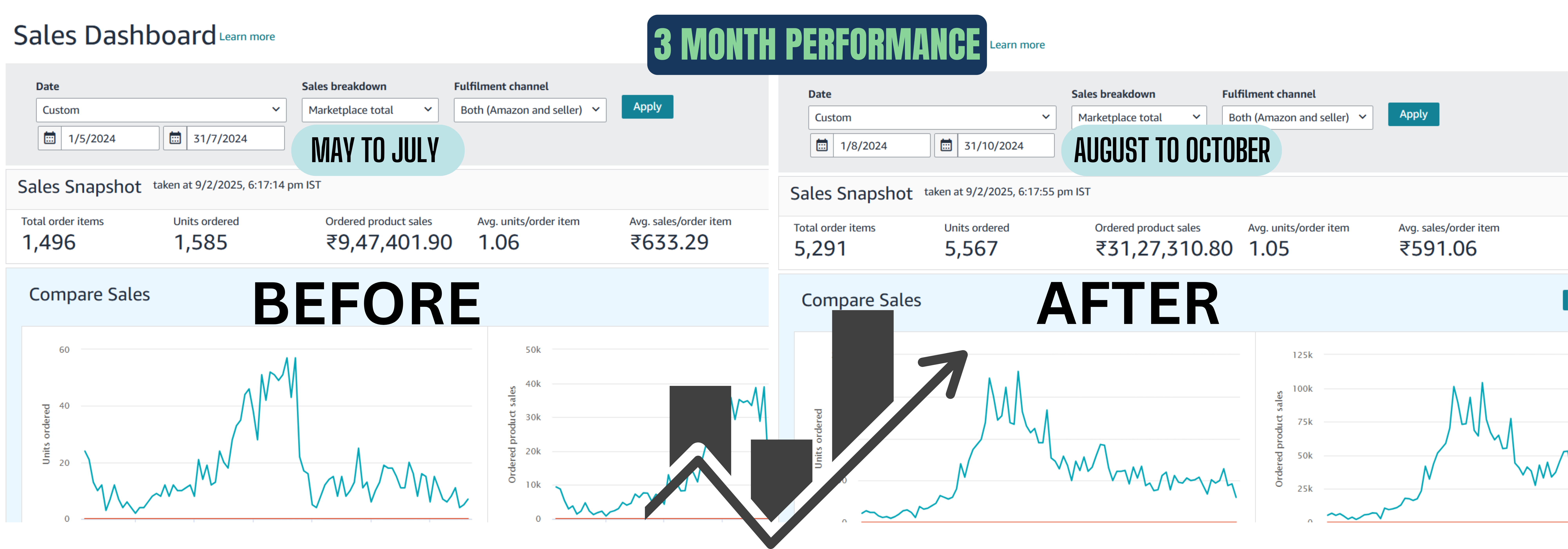Open calendar picker beside 1/8/2024 date
Viewport: 1568px width, 549px height.
pyautogui.click(x=822, y=145)
